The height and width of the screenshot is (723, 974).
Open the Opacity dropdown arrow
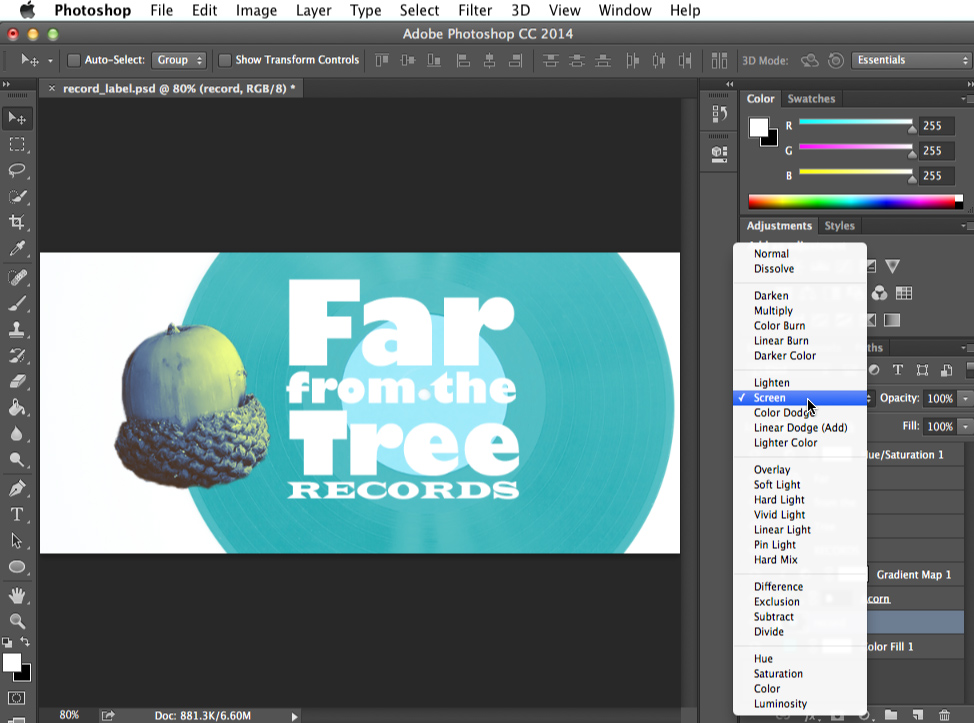(965, 398)
